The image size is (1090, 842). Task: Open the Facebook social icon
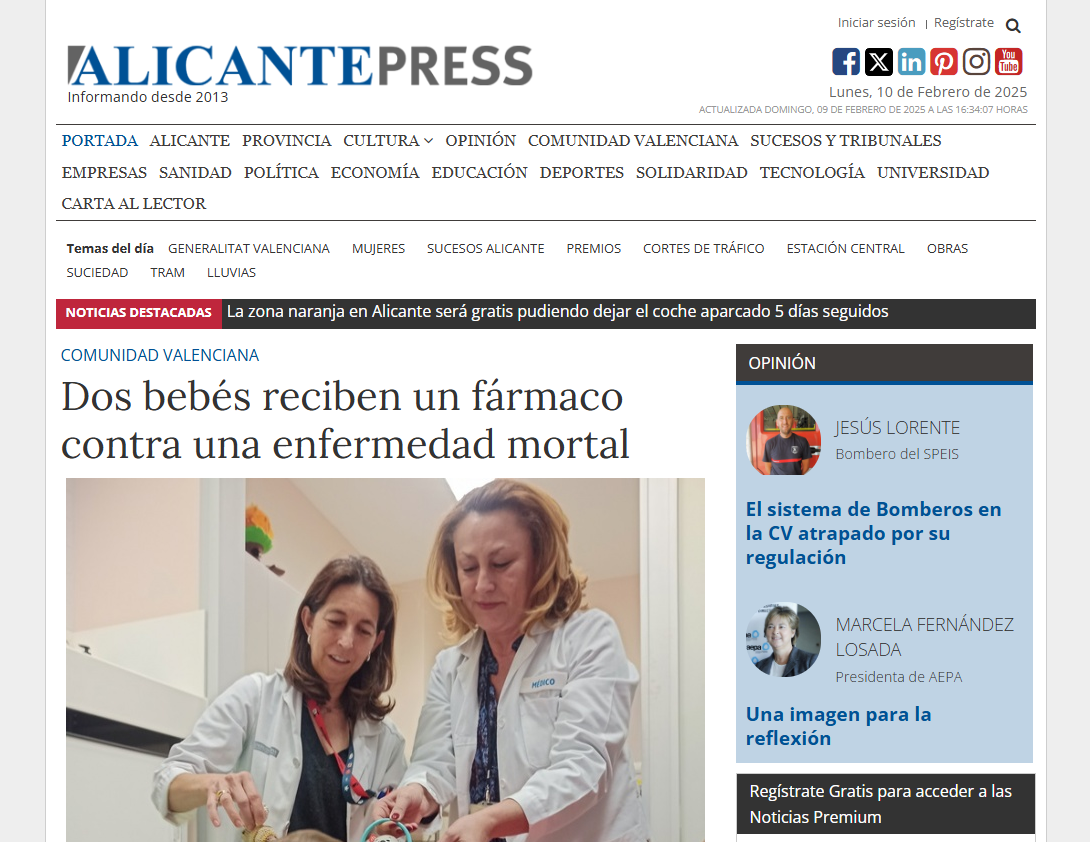click(x=845, y=62)
